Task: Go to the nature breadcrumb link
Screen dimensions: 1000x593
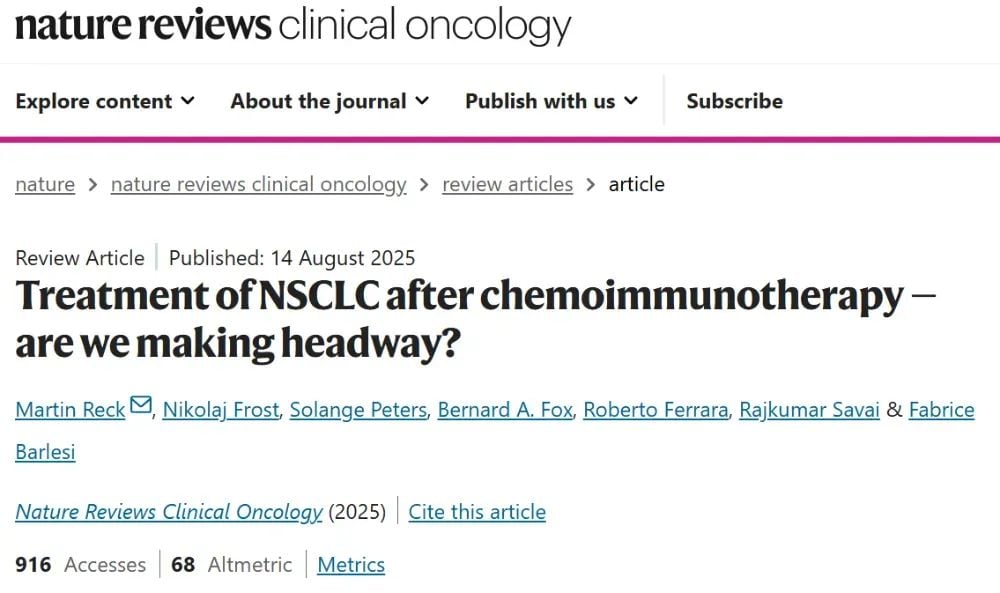Action: click(45, 184)
